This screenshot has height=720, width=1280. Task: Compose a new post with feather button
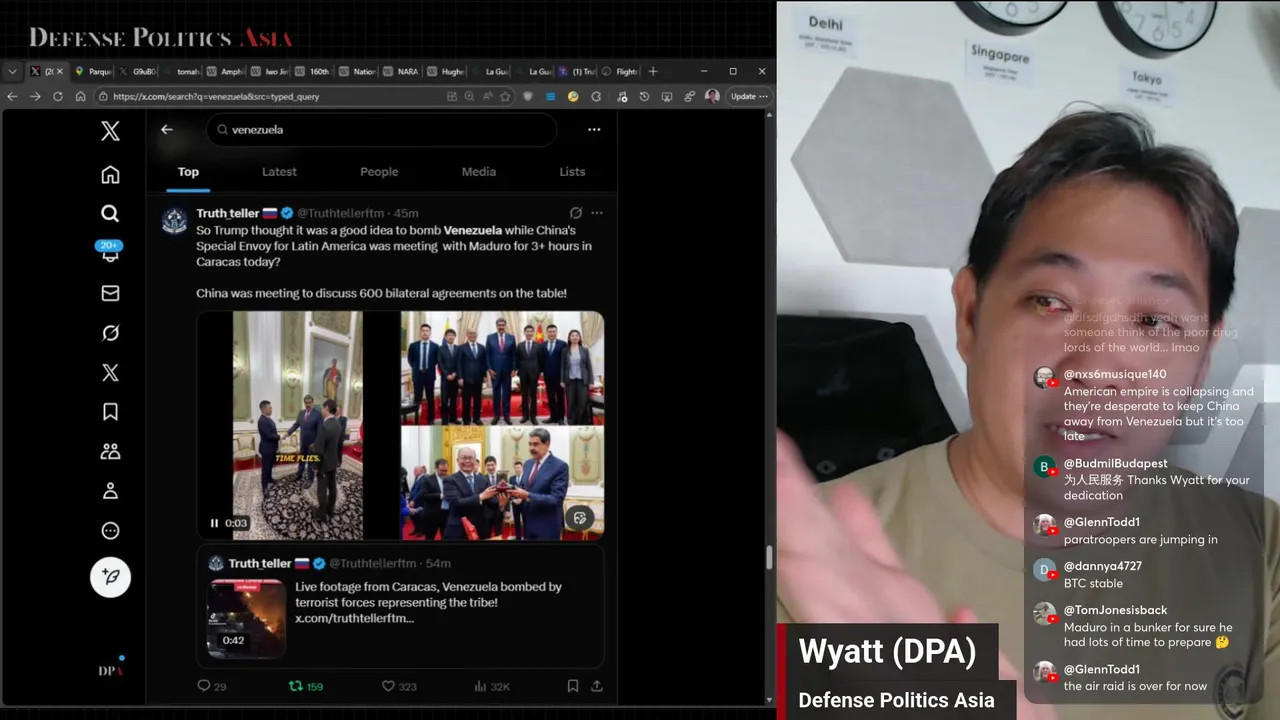110,577
